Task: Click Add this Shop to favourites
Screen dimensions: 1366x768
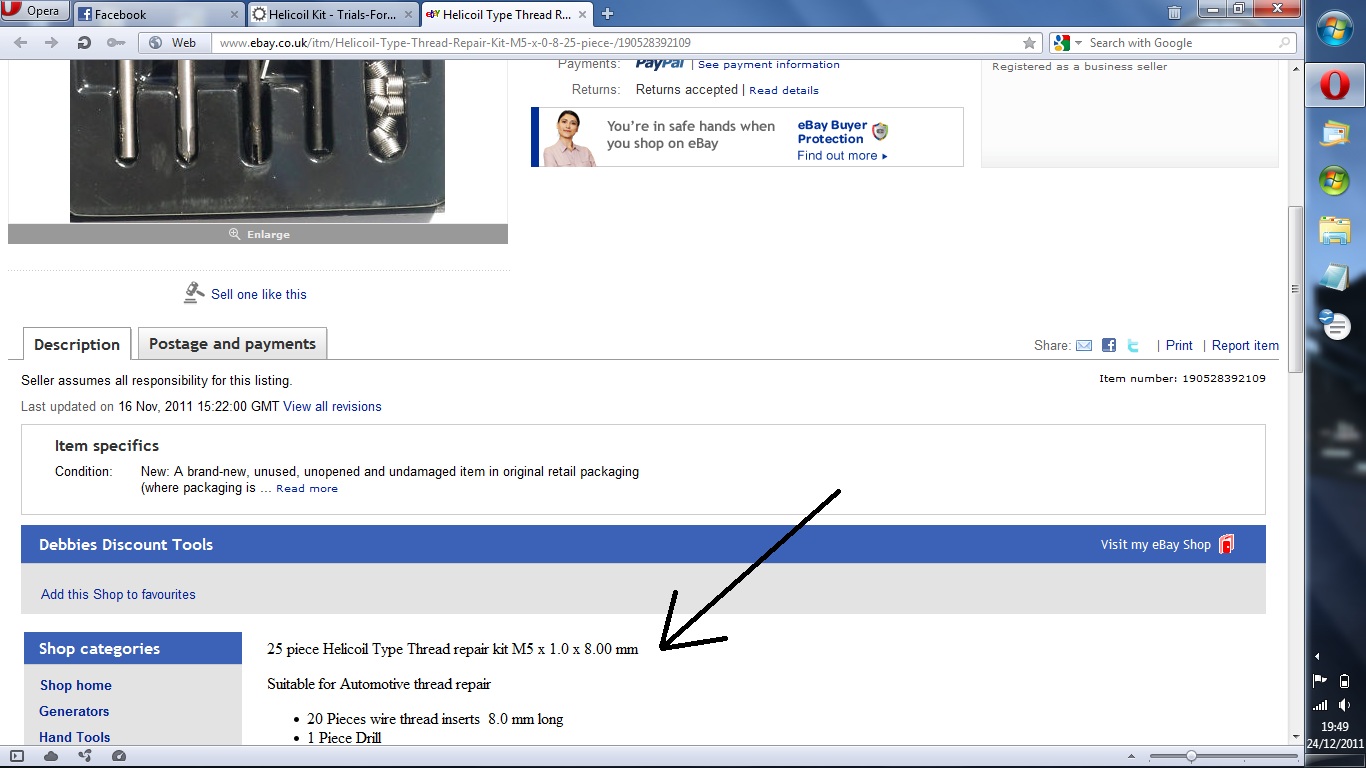Action: (x=118, y=594)
